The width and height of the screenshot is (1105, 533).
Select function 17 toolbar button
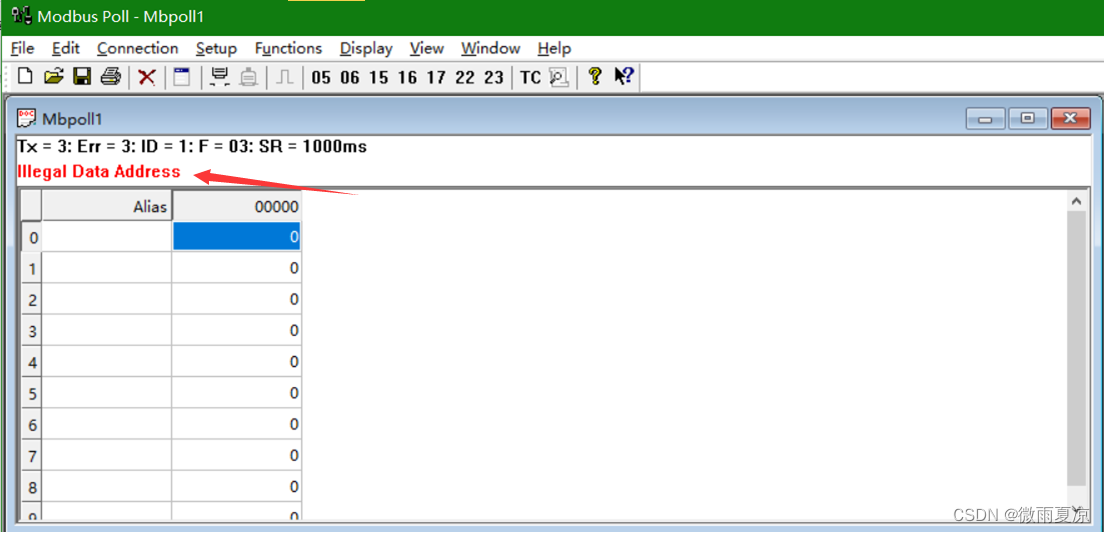(x=436, y=78)
